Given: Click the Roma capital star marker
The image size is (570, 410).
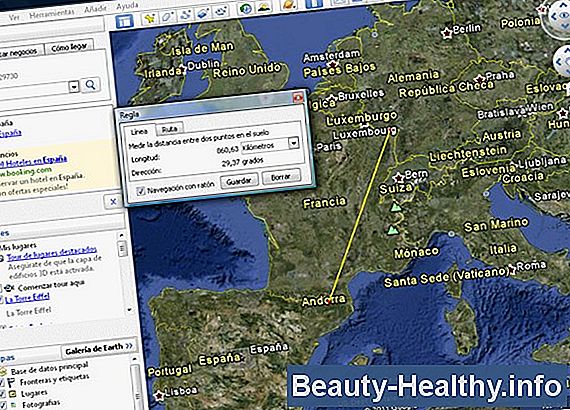Looking at the screenshot, I should [511, 269].
